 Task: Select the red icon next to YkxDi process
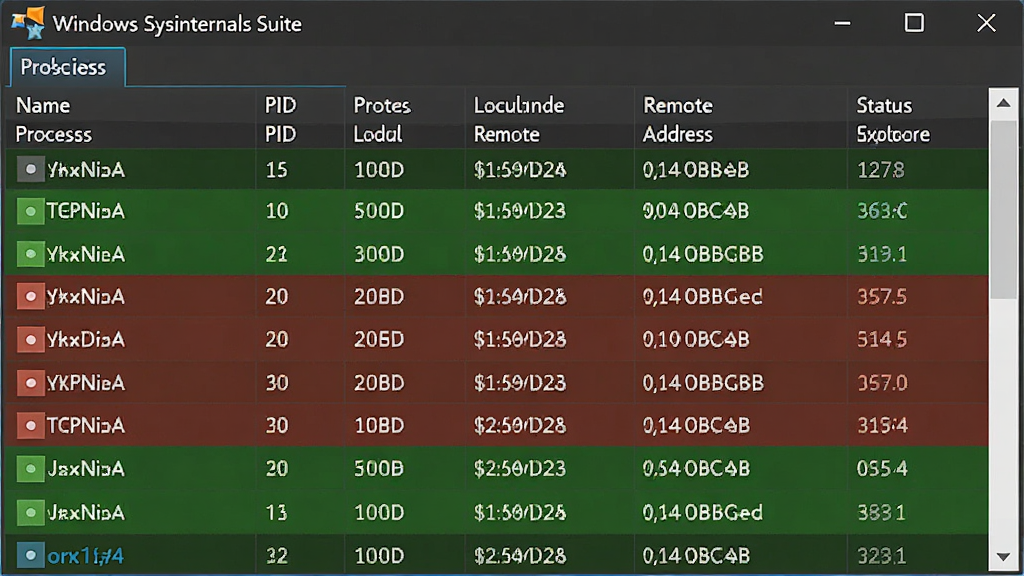(30, 340)
